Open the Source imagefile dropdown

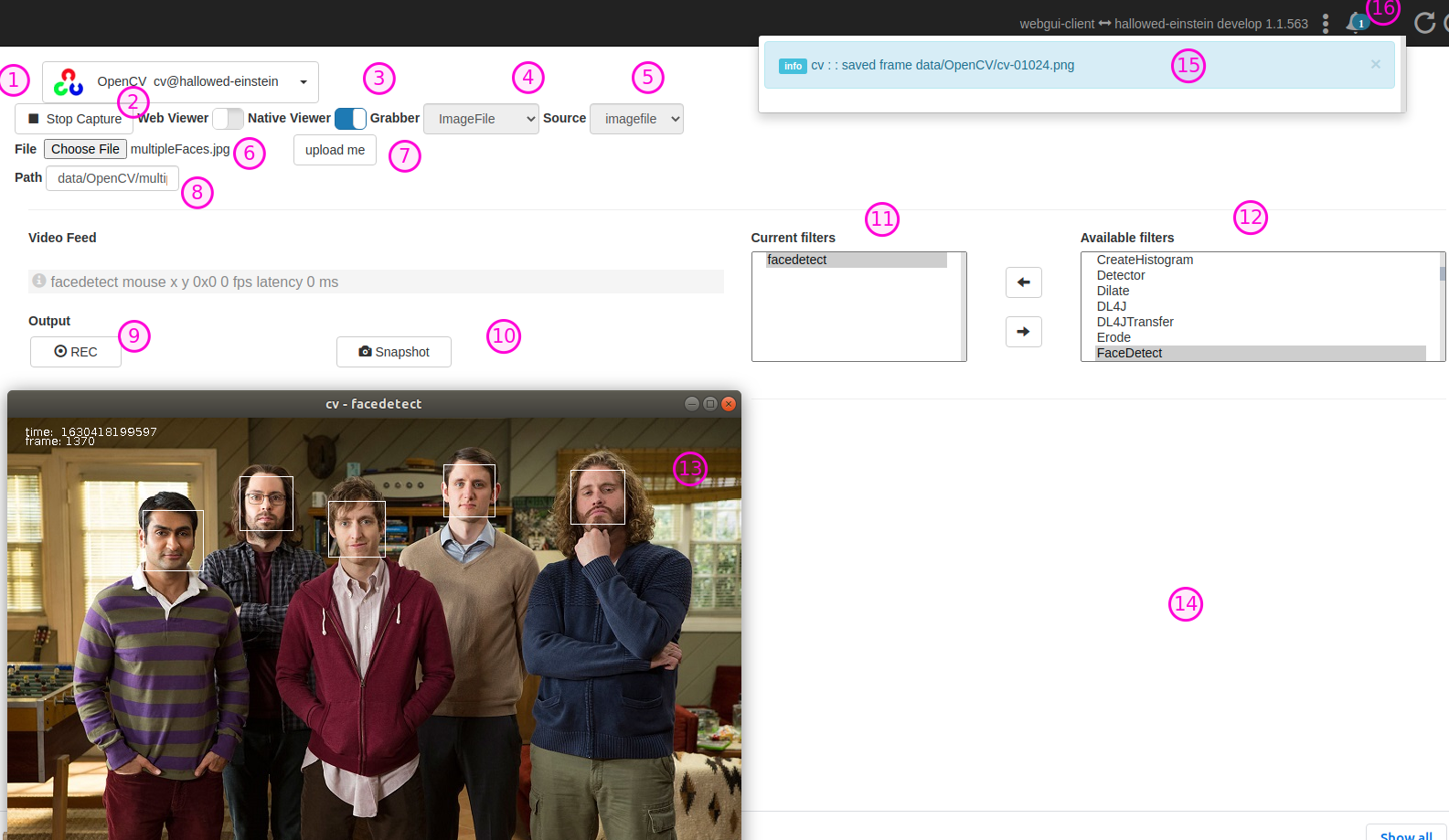tap(636, 119)
